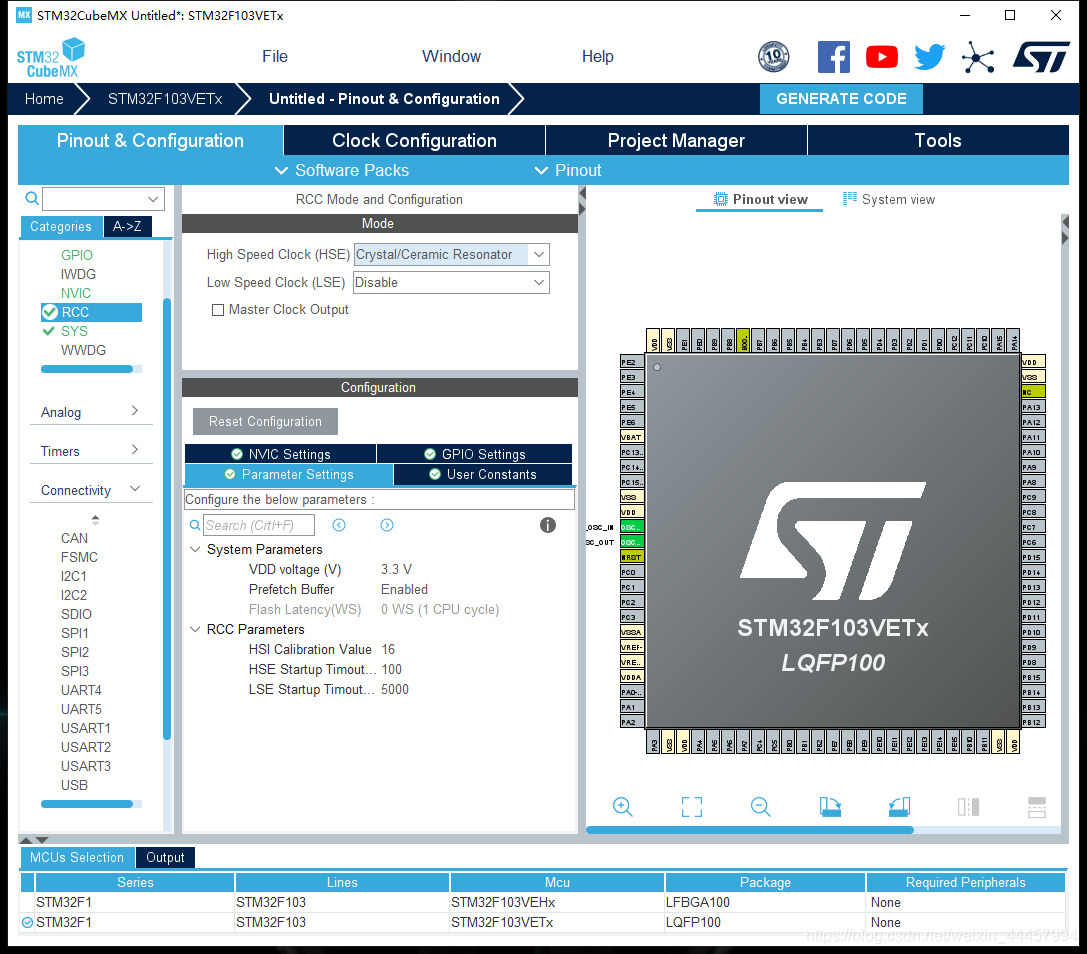
Task: Click the ST community network icon
Action: (978, 57)
